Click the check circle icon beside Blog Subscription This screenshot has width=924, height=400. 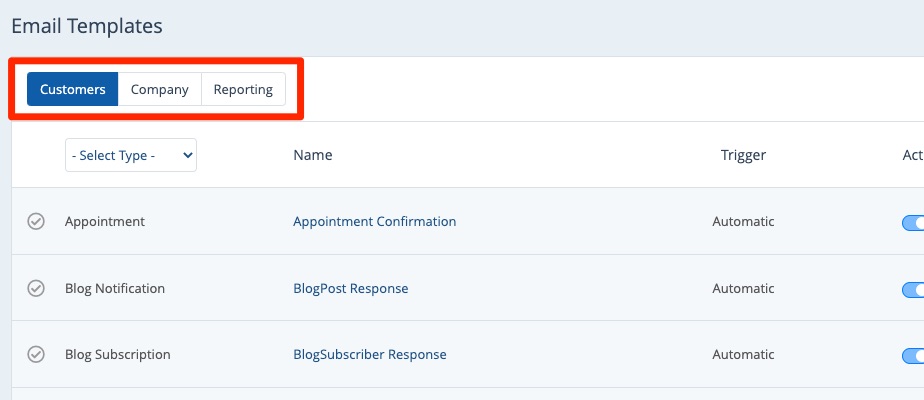pyautogui.click(x=36, y=354)
